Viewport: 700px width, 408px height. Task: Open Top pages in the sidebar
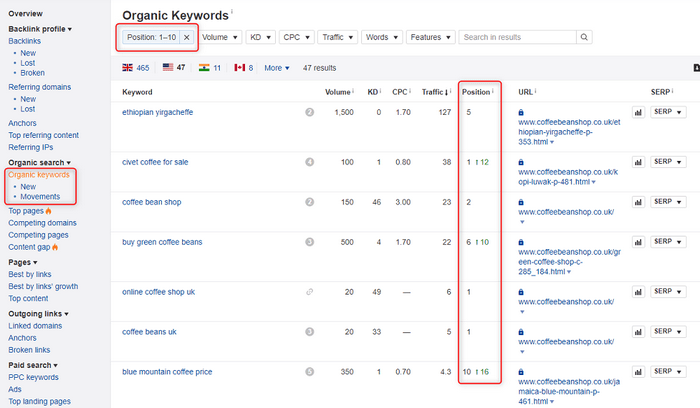click(x=26, y=211)
